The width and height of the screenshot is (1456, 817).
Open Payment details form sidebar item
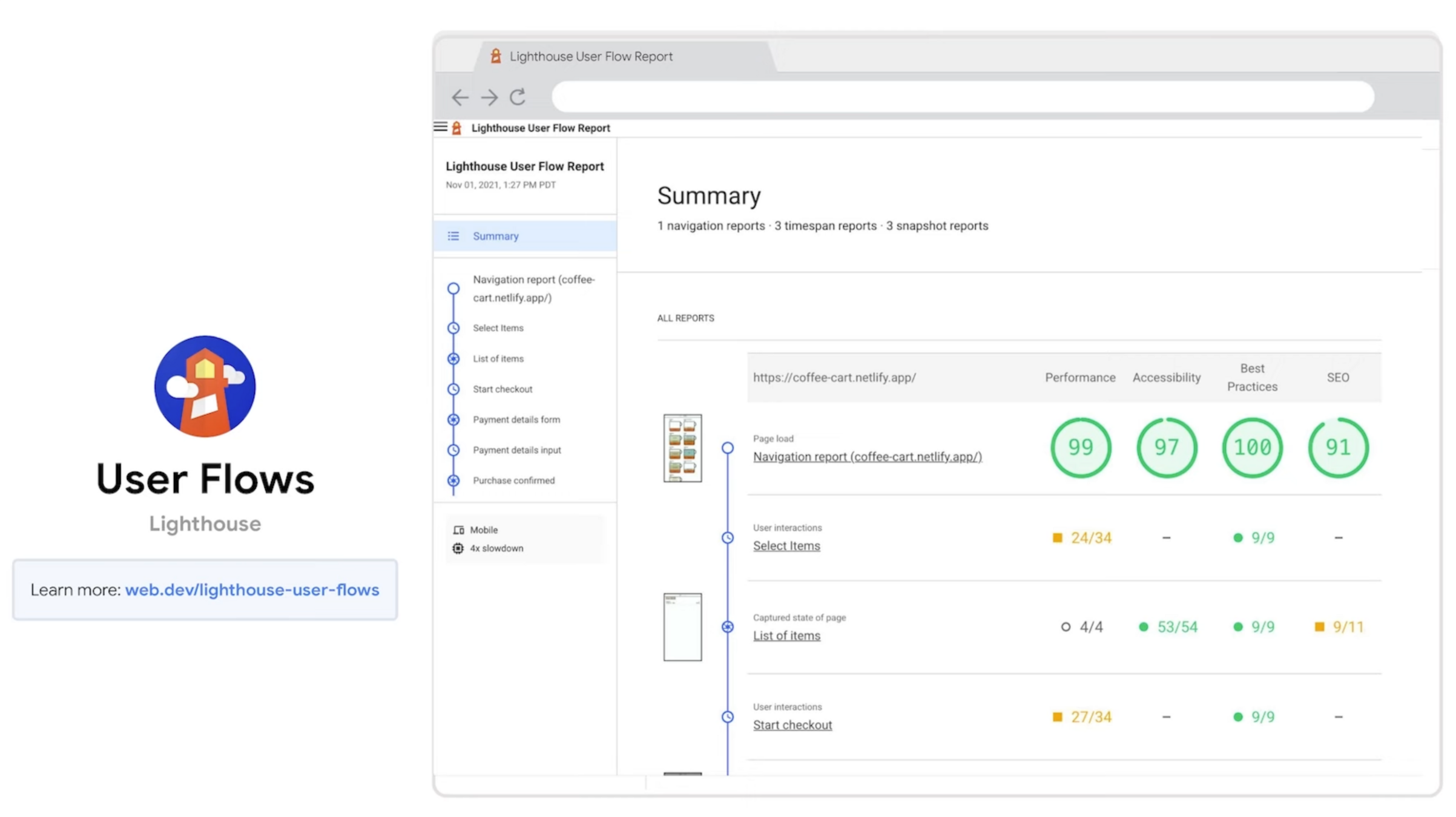coord(516,419)
